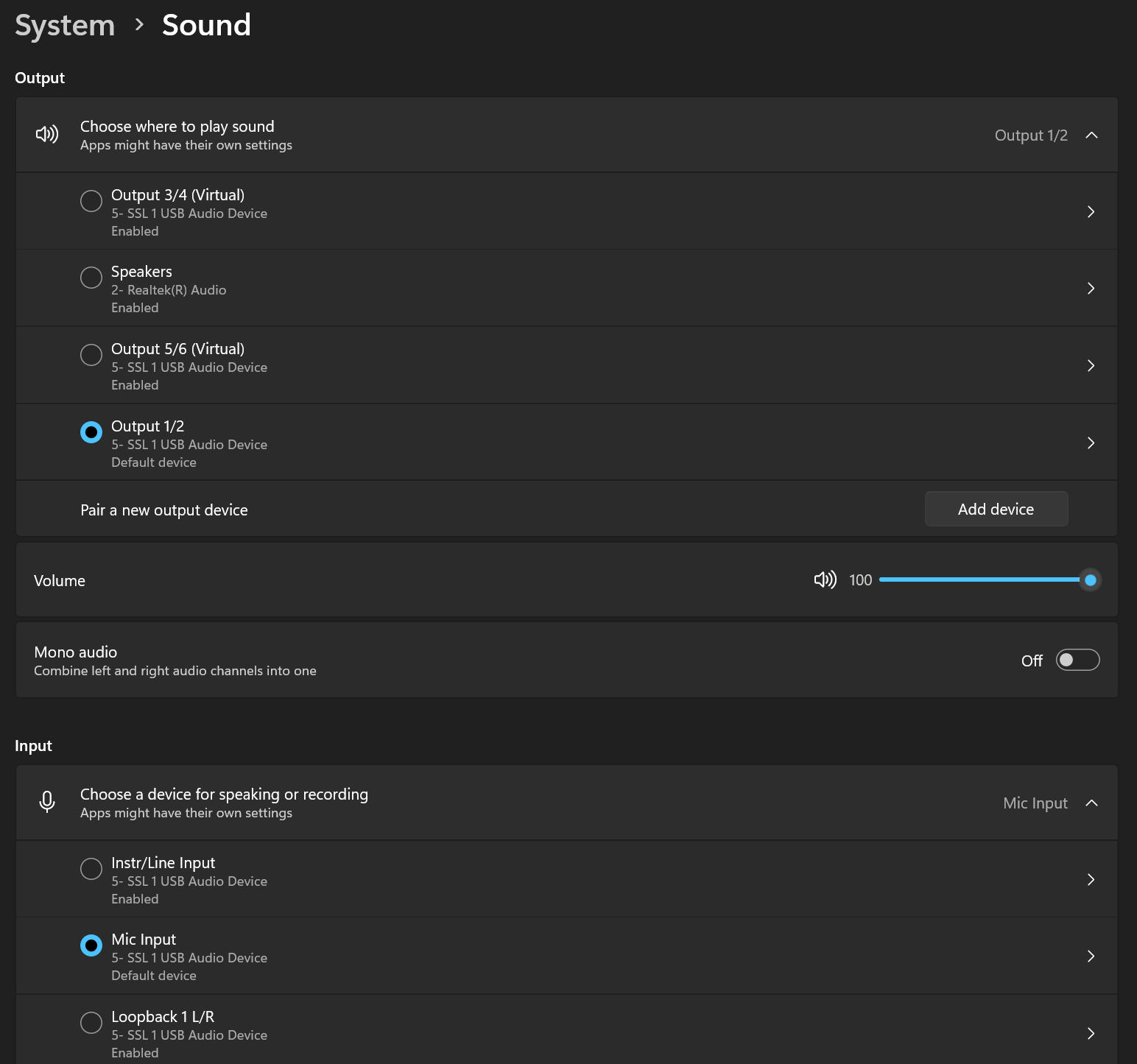
Task: Select Instr/Line Input radio button
Action: pos(91,869)
